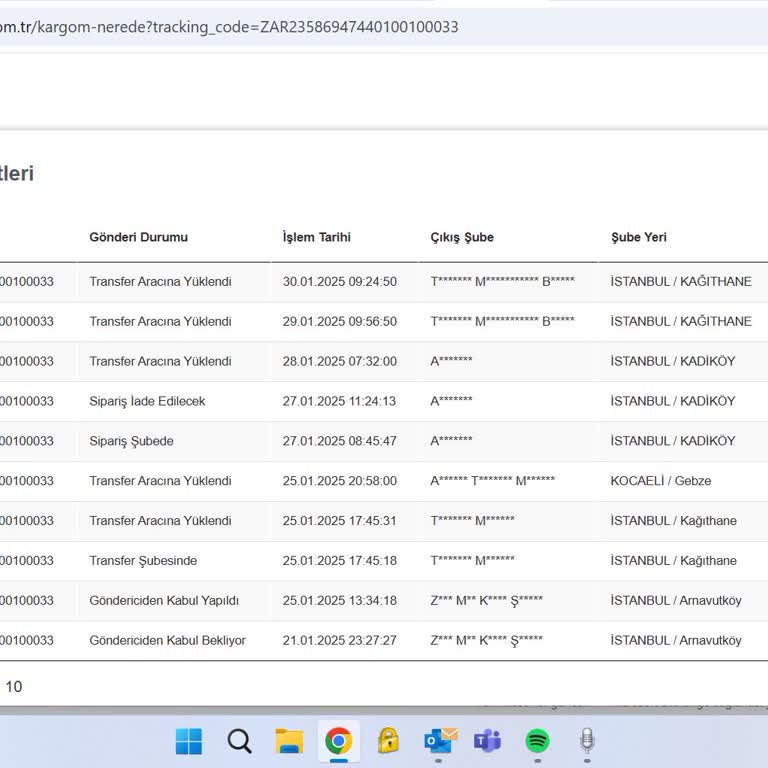This screenshot has height=768, width=768.
Task: Select the KOCAELİ / Gebze location cell
Action: [x=661, y=481]
